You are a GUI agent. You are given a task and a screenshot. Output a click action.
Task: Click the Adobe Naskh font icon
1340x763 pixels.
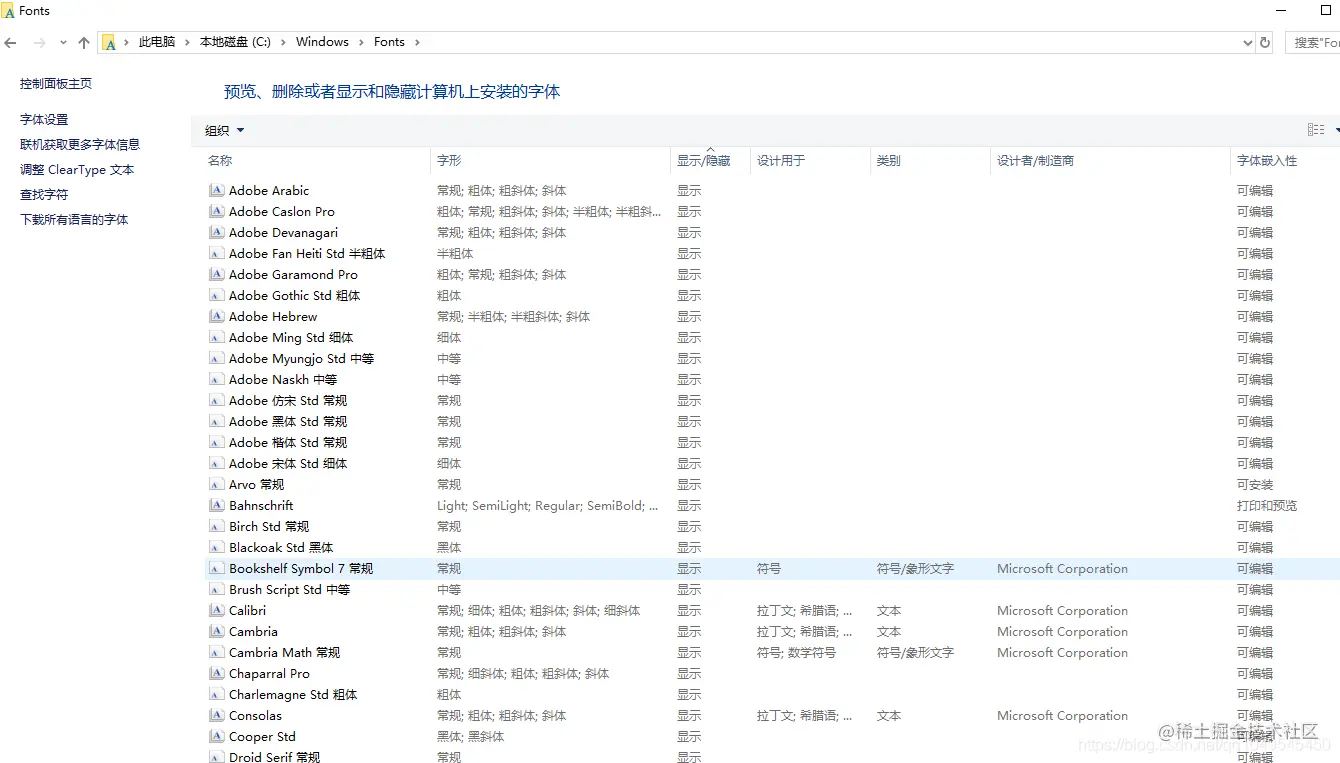216,379
